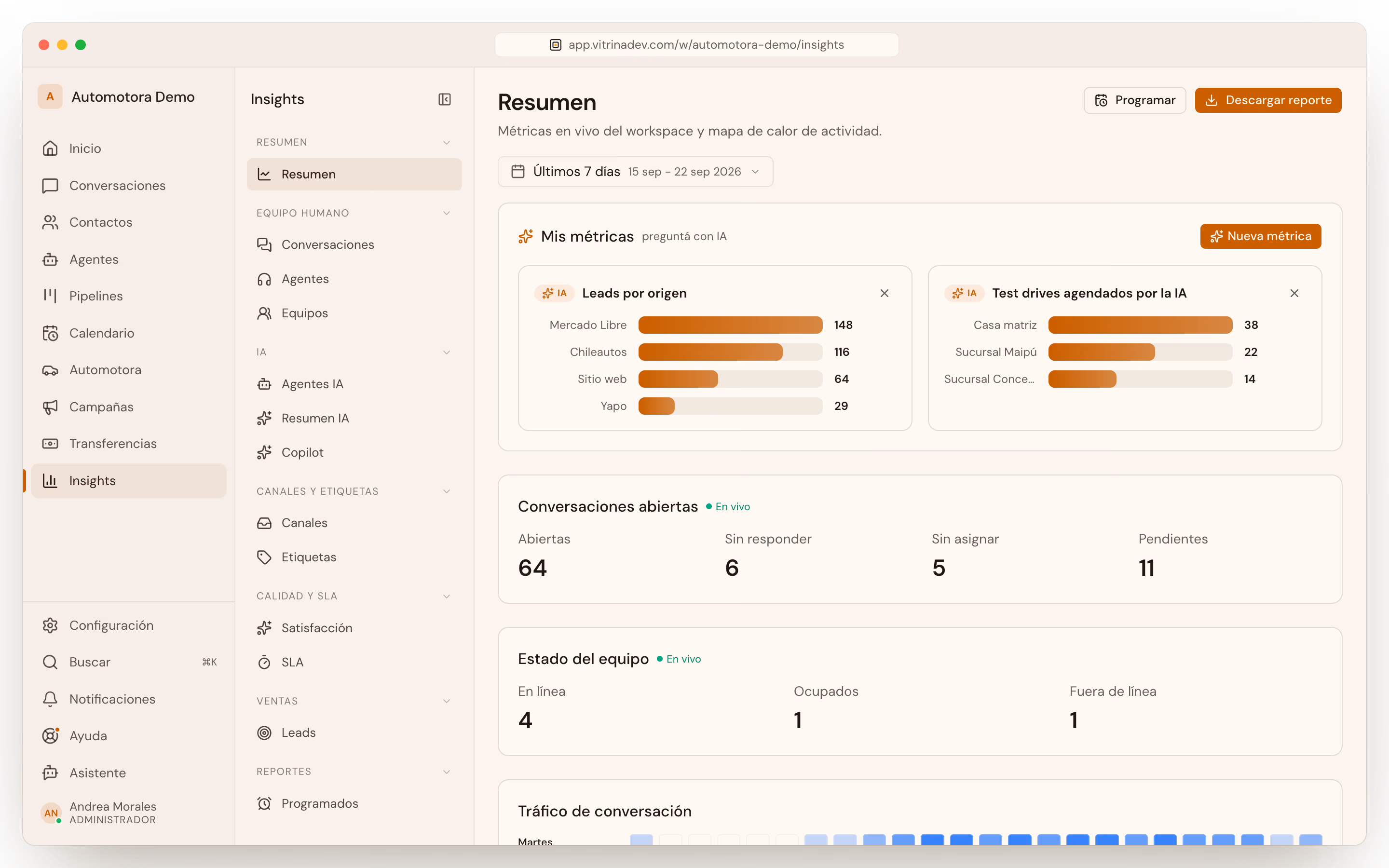Image resolution: width=1389 pixels, height=868 pixels.
Task: Click the Sucursal Maipú progress bar
Action: (x=1140, y=352)
